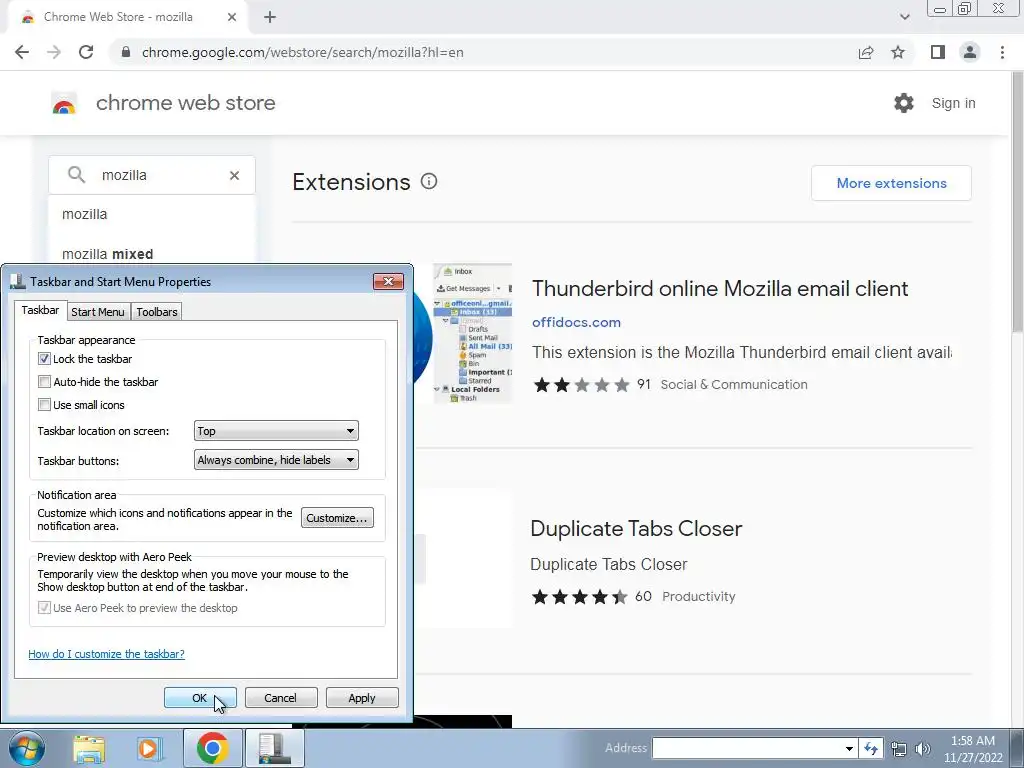Select the Taskbar tab
Image resolution: width=1024 pixels, height=768 pixels.
pos(40,310)
